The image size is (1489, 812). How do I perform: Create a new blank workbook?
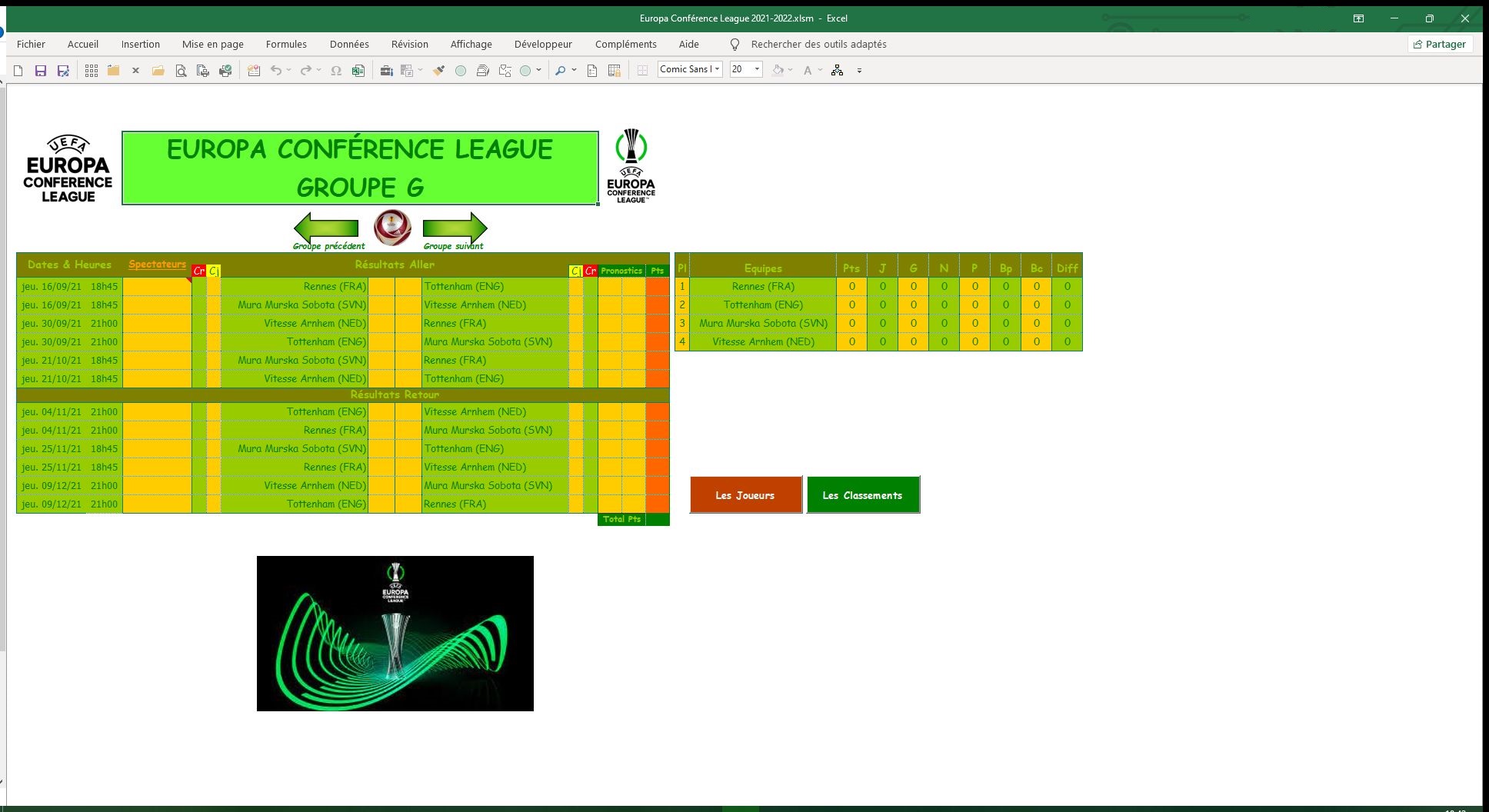pyautogui.click(x=18, y=71)
